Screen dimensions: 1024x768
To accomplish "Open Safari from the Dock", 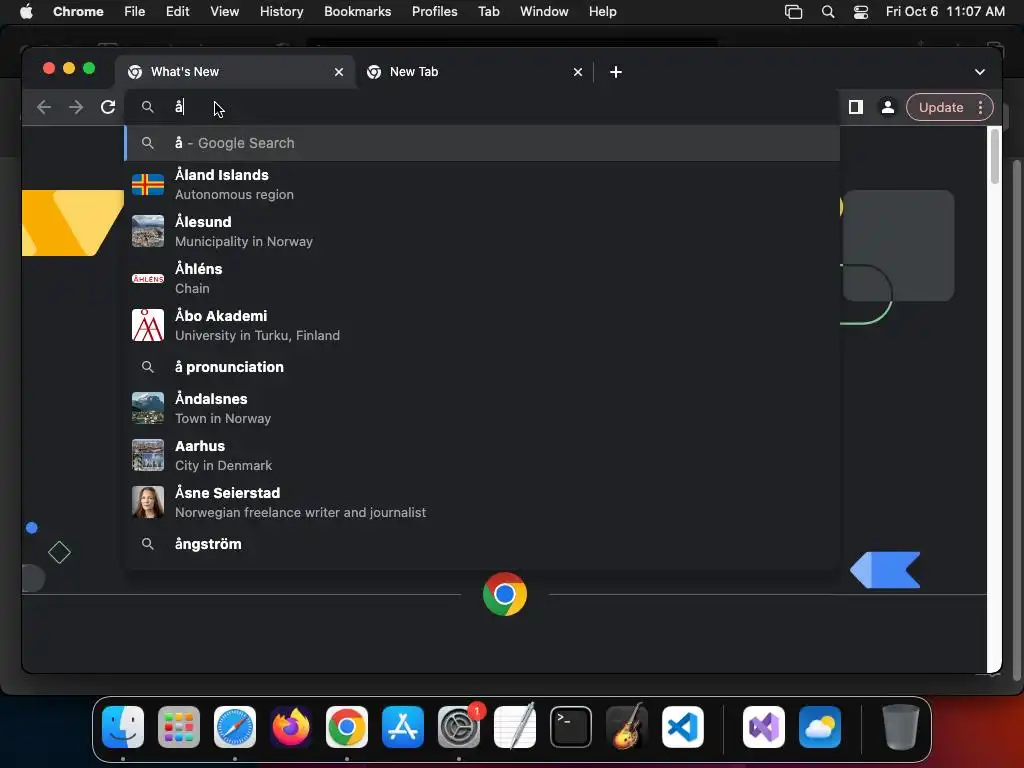I will click(x=235, y=727).
